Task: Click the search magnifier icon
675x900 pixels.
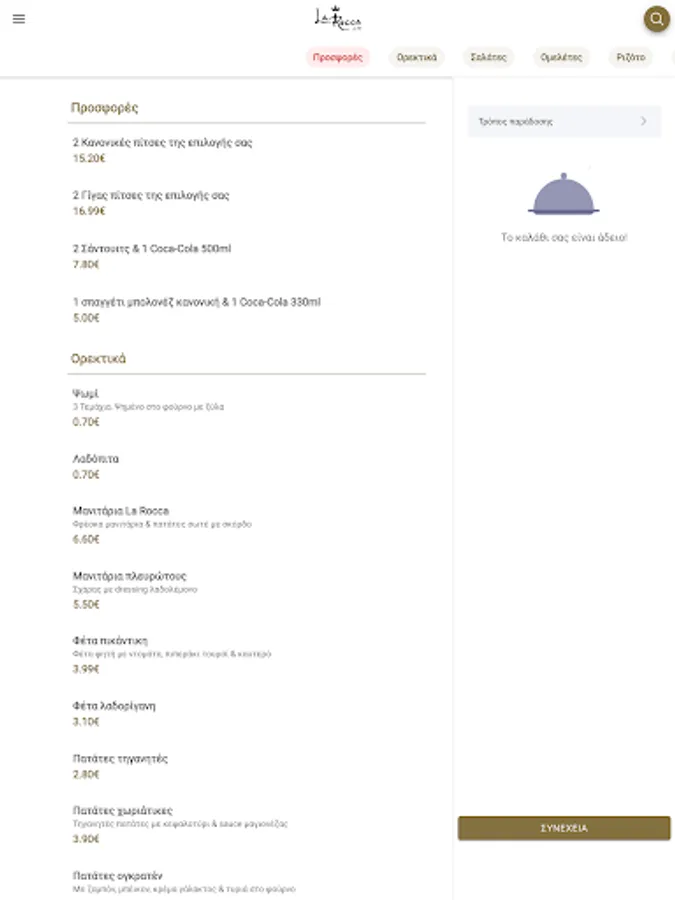Action: pyautogui.click(x=656, y=19)
